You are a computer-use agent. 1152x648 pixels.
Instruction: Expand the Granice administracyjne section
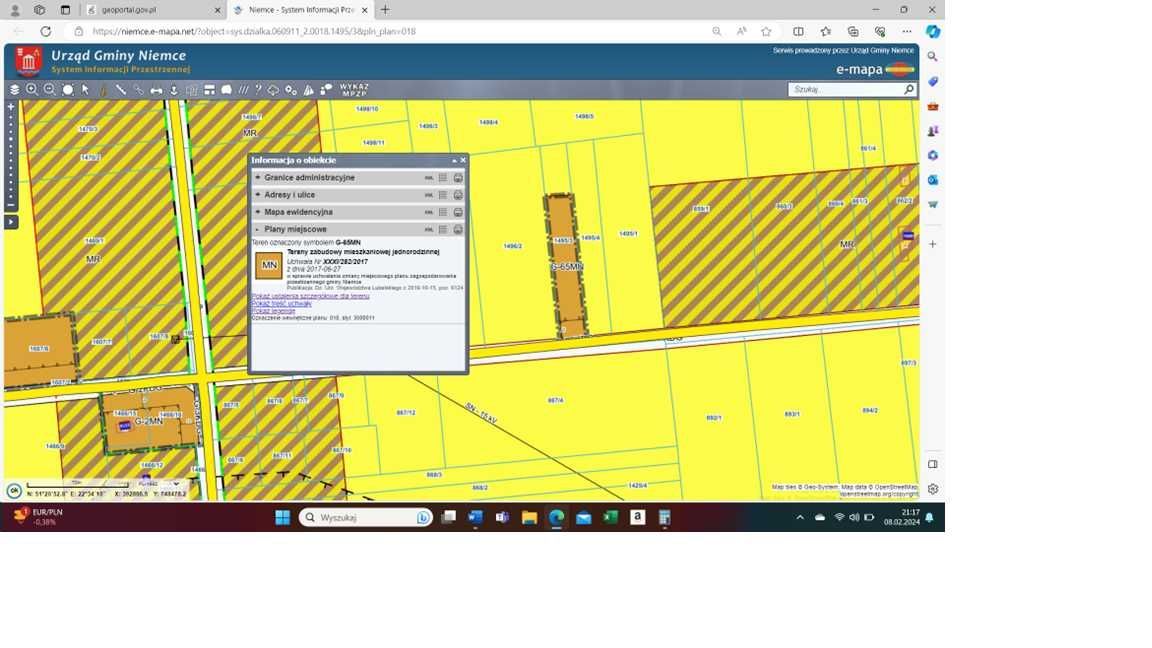[258, 178]
